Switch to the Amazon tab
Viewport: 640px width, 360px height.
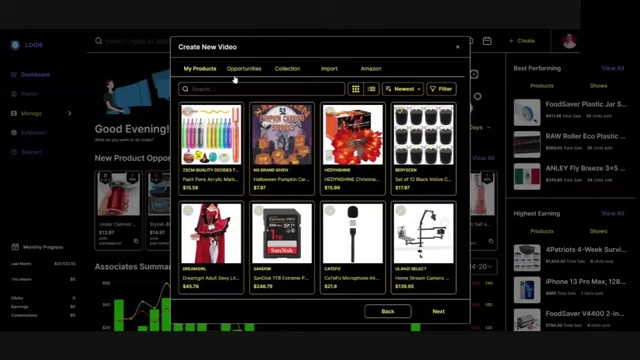click(x=371, y=69)
